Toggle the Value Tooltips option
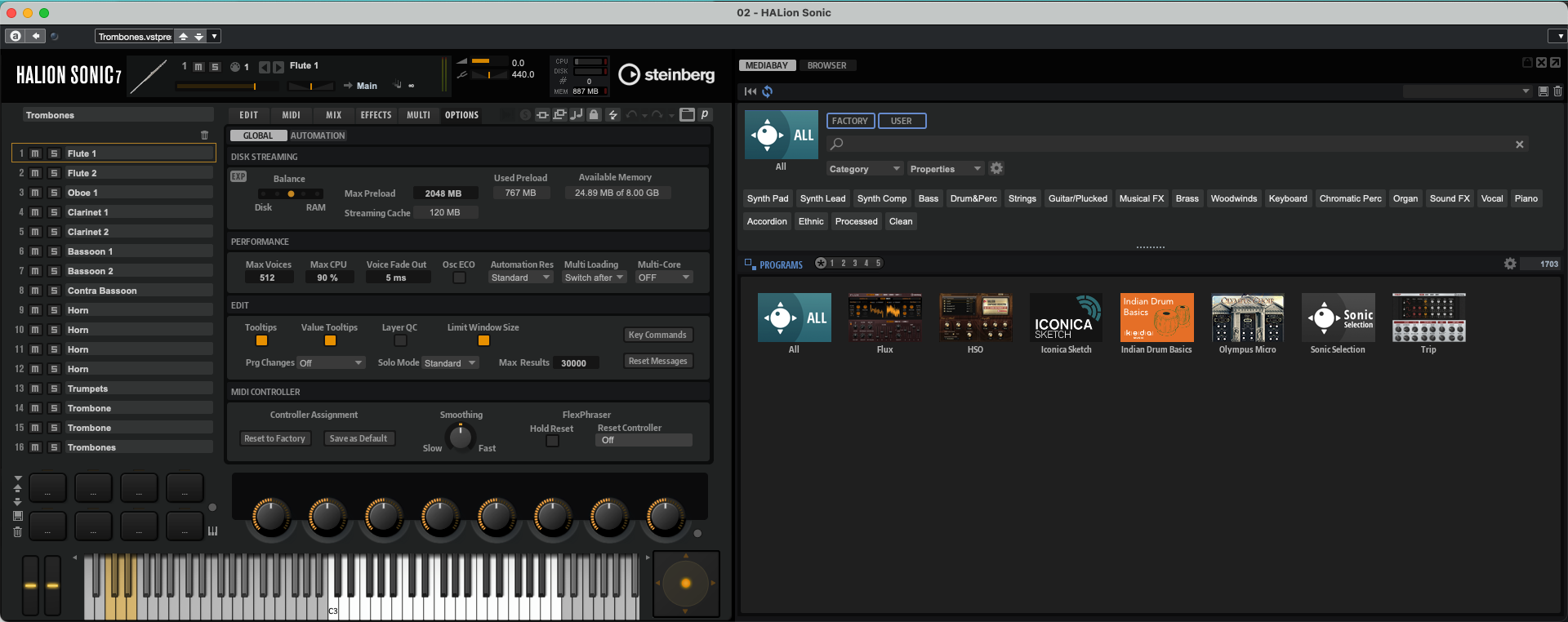Screen dimensions: 1568x622 click(330, 340)
